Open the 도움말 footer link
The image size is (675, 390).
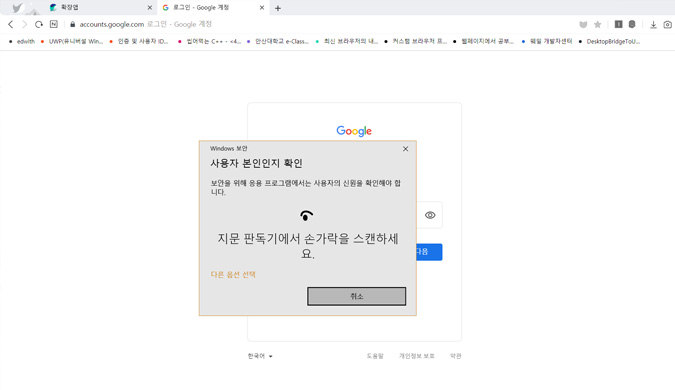[x=375, y=356]
